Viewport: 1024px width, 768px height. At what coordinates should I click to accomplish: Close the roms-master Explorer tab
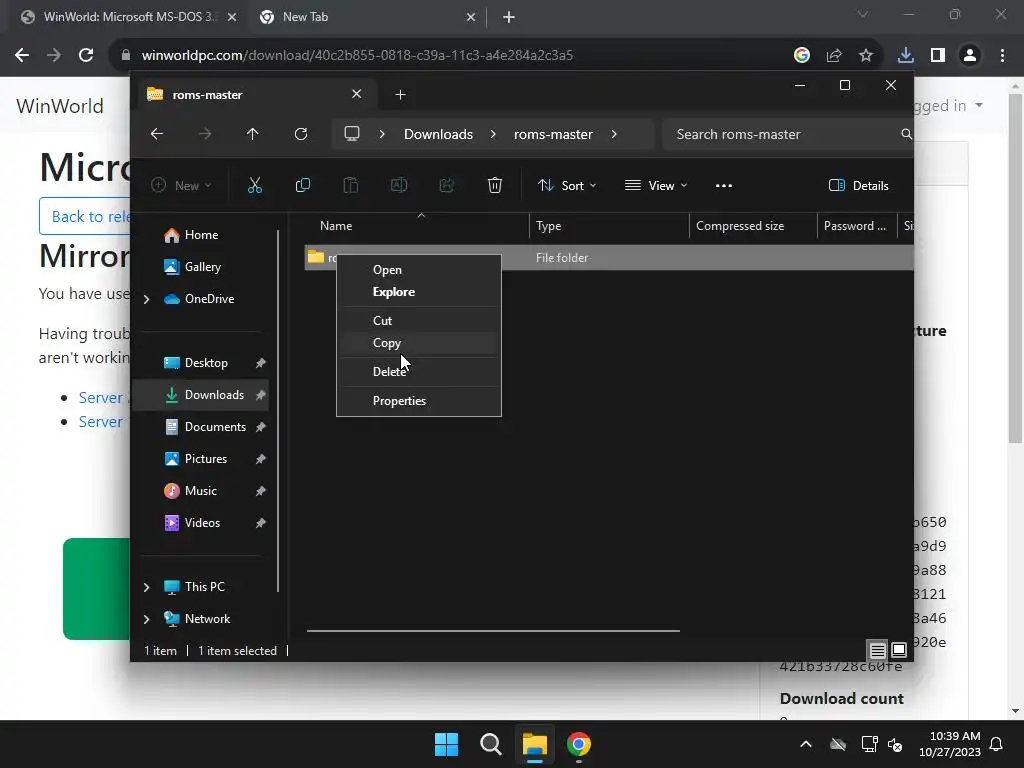click(357, 94)
